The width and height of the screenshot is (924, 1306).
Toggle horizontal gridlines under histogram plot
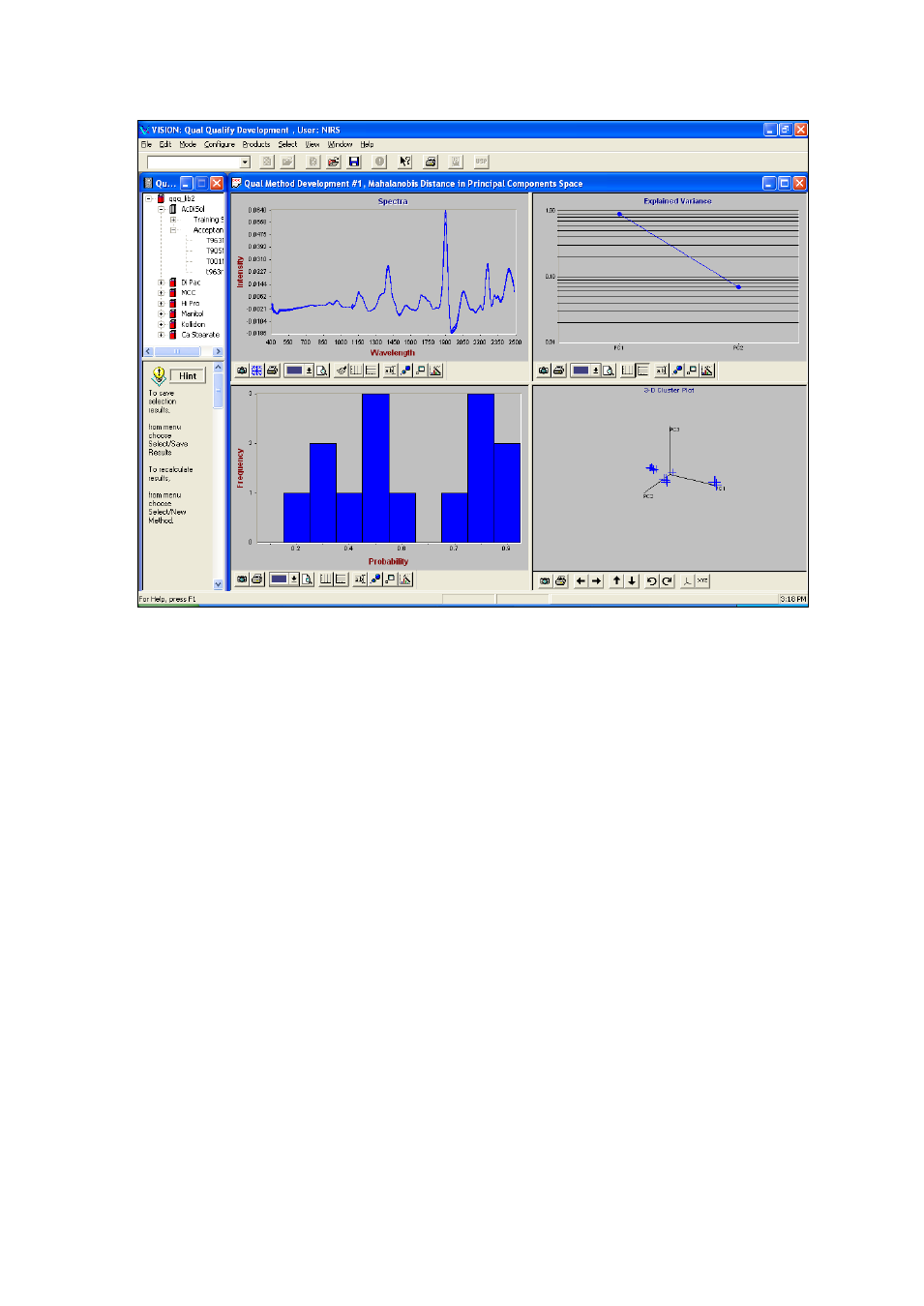[341, 579]
